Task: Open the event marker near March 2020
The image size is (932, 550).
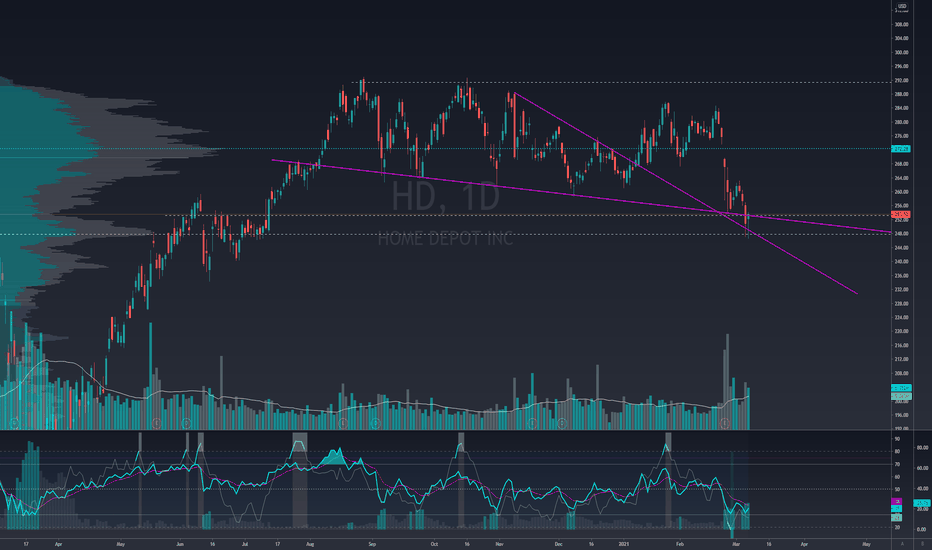Action: point(15,423)
